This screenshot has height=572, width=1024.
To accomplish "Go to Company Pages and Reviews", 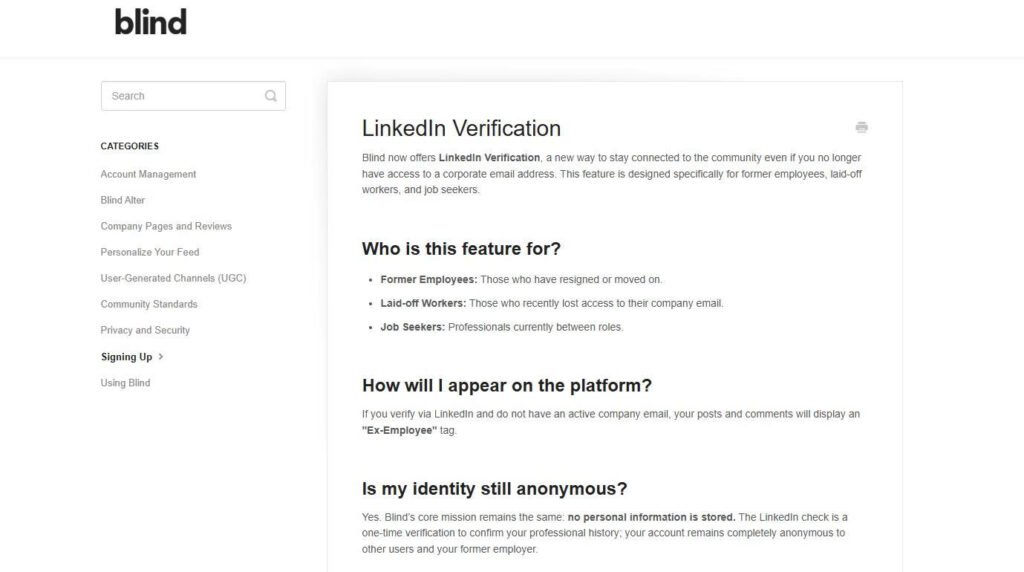I will click(x=166, y=227).
